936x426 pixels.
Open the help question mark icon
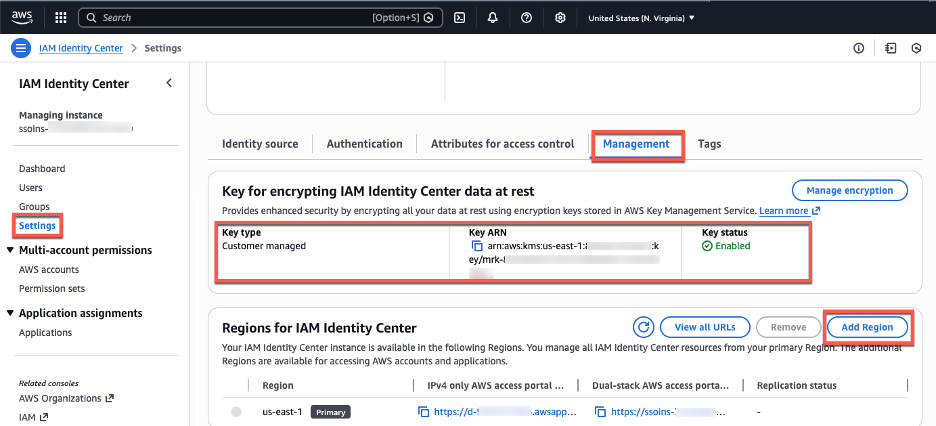click(x=526, y=18)
